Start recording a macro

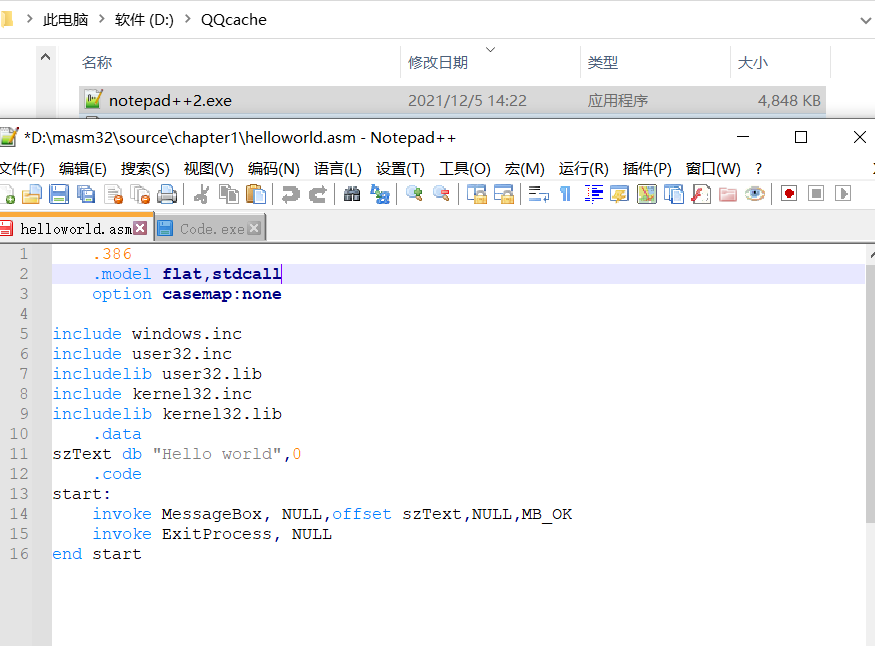click(x=789, y=193)
